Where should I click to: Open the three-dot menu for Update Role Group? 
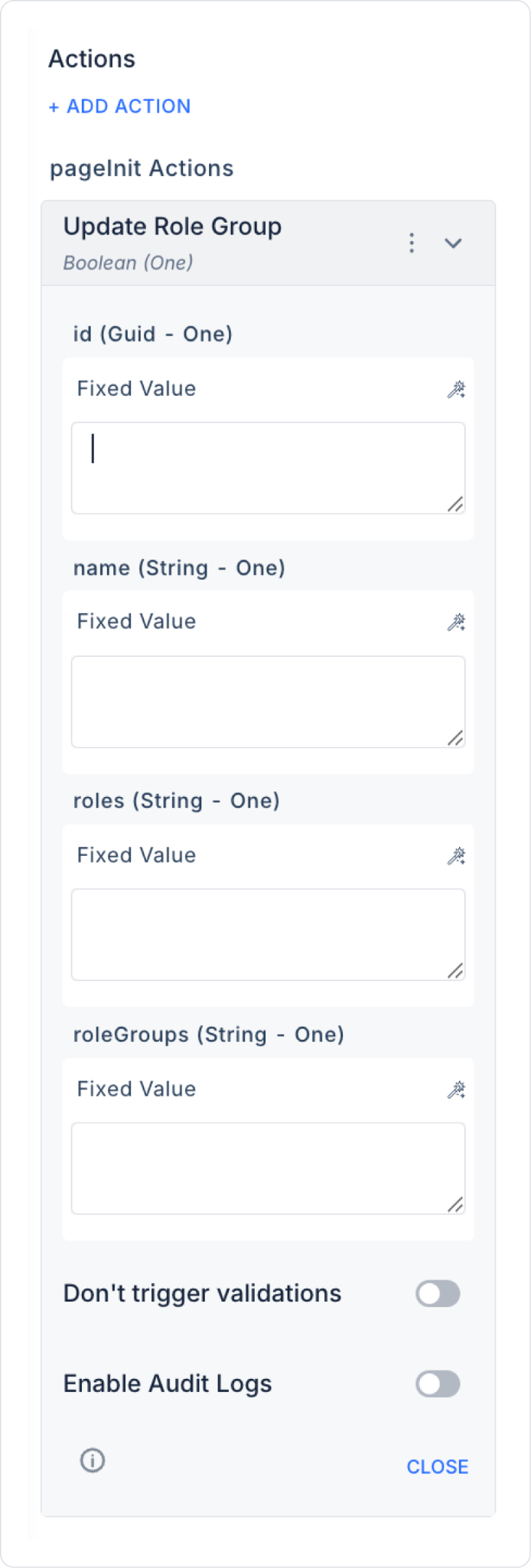(412, 243)
